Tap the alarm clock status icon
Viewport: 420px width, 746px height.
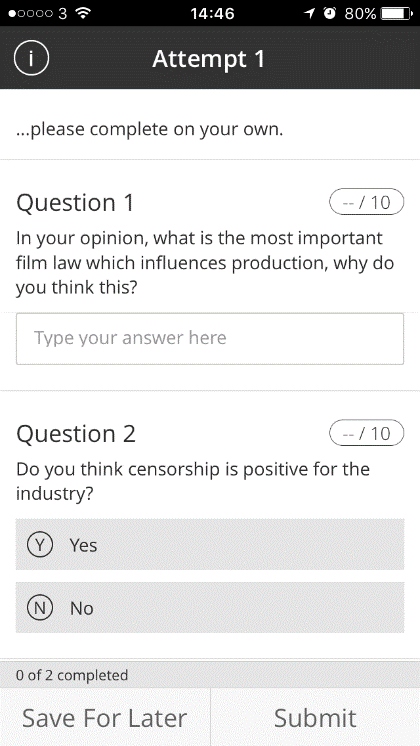[330, 13]
